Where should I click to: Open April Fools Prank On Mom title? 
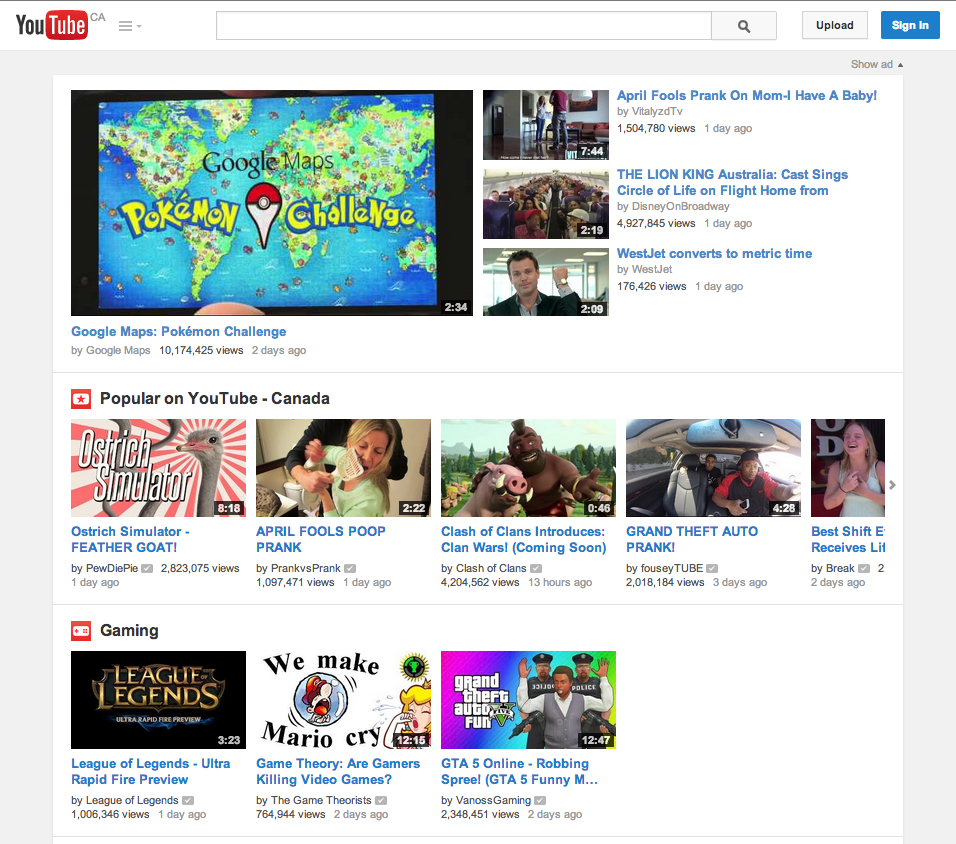[x=747, y=95]
